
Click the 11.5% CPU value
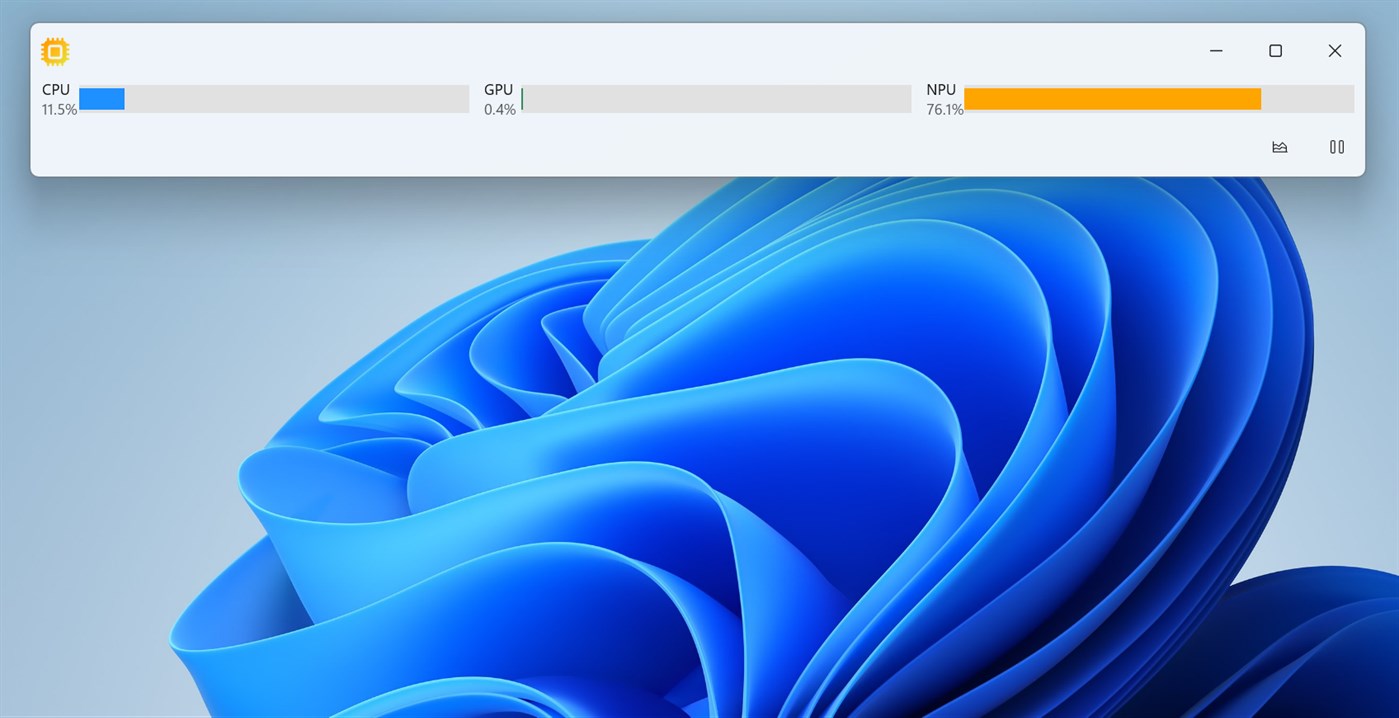point(59,110)
